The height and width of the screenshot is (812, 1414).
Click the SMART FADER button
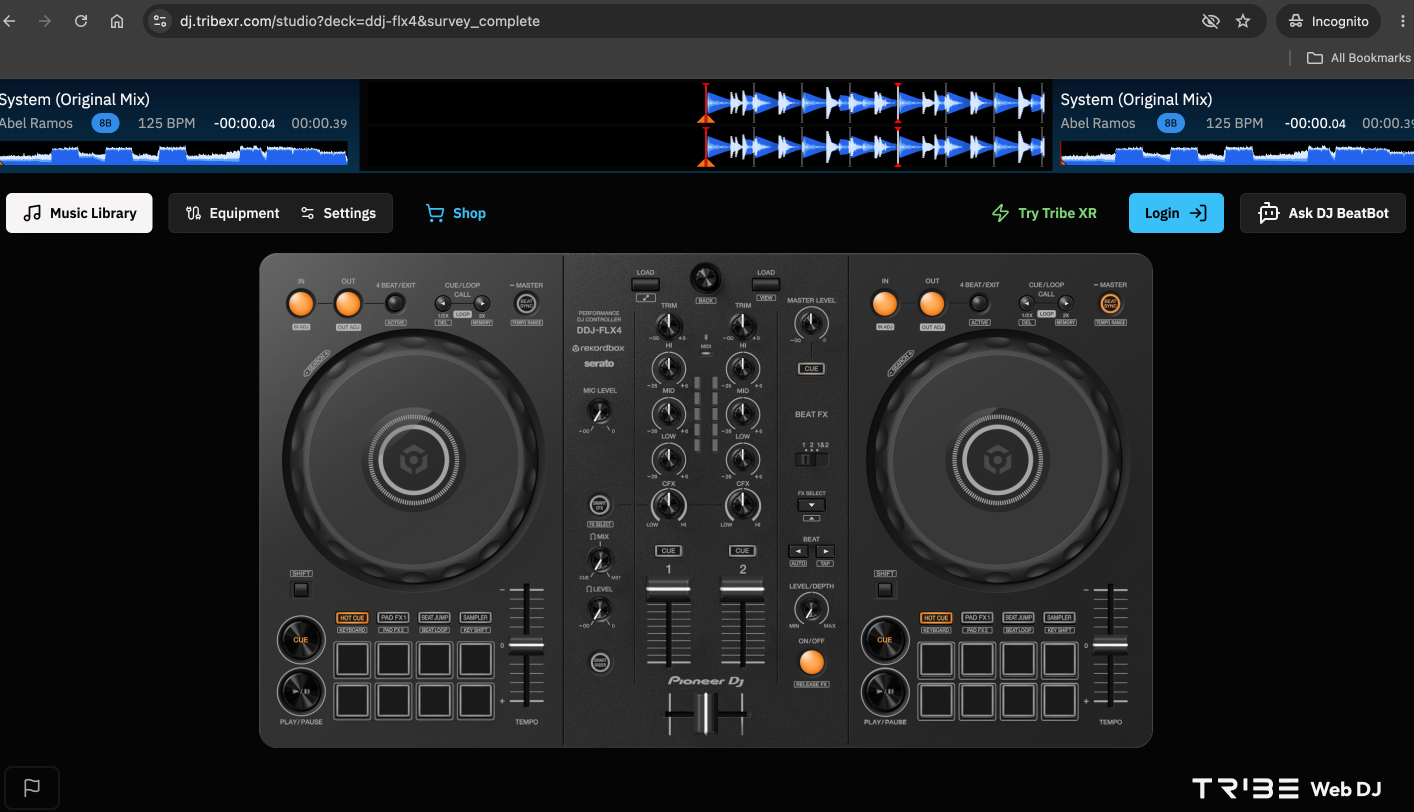click(600, 662)
